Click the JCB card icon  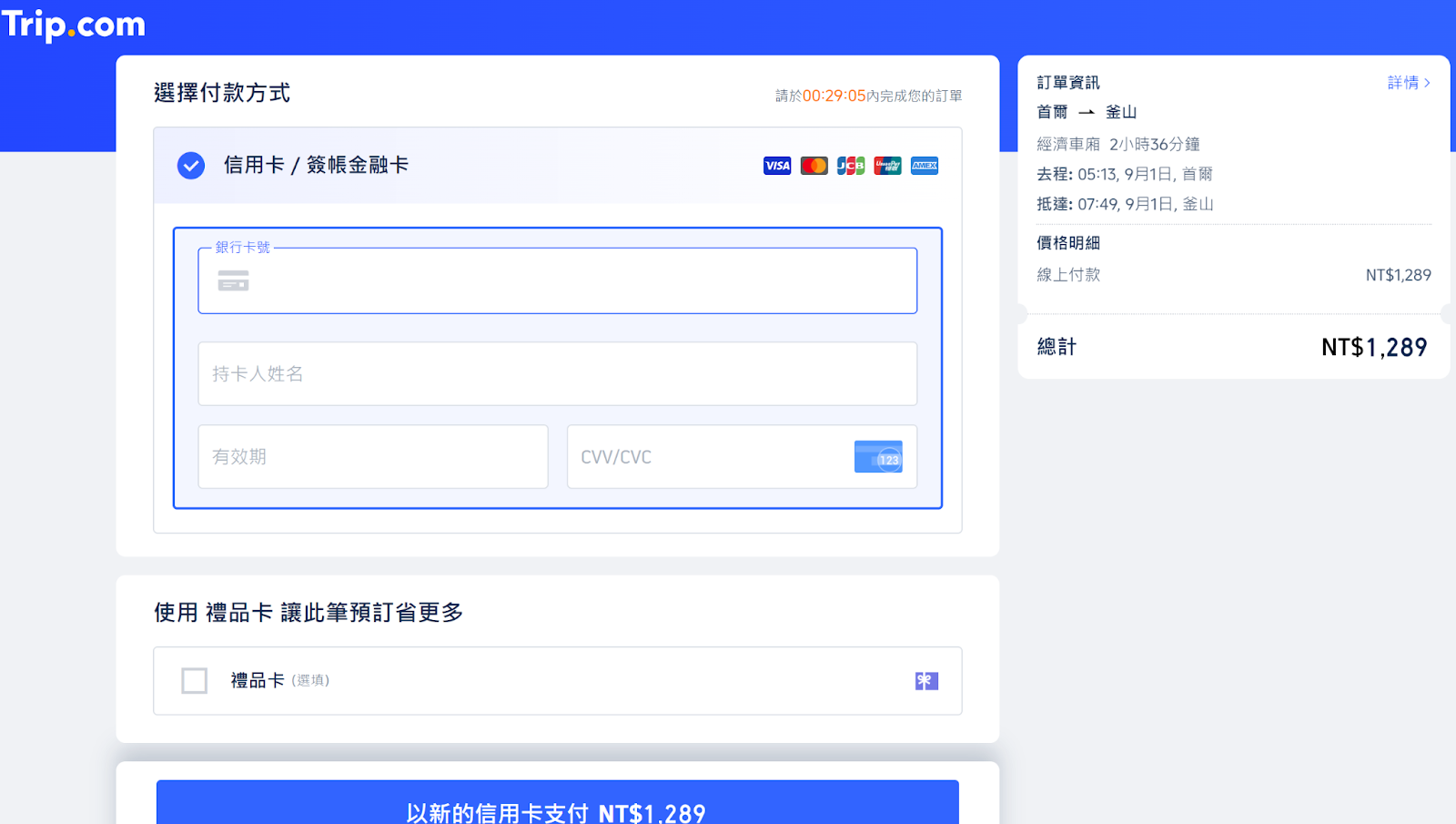[851, 166]
